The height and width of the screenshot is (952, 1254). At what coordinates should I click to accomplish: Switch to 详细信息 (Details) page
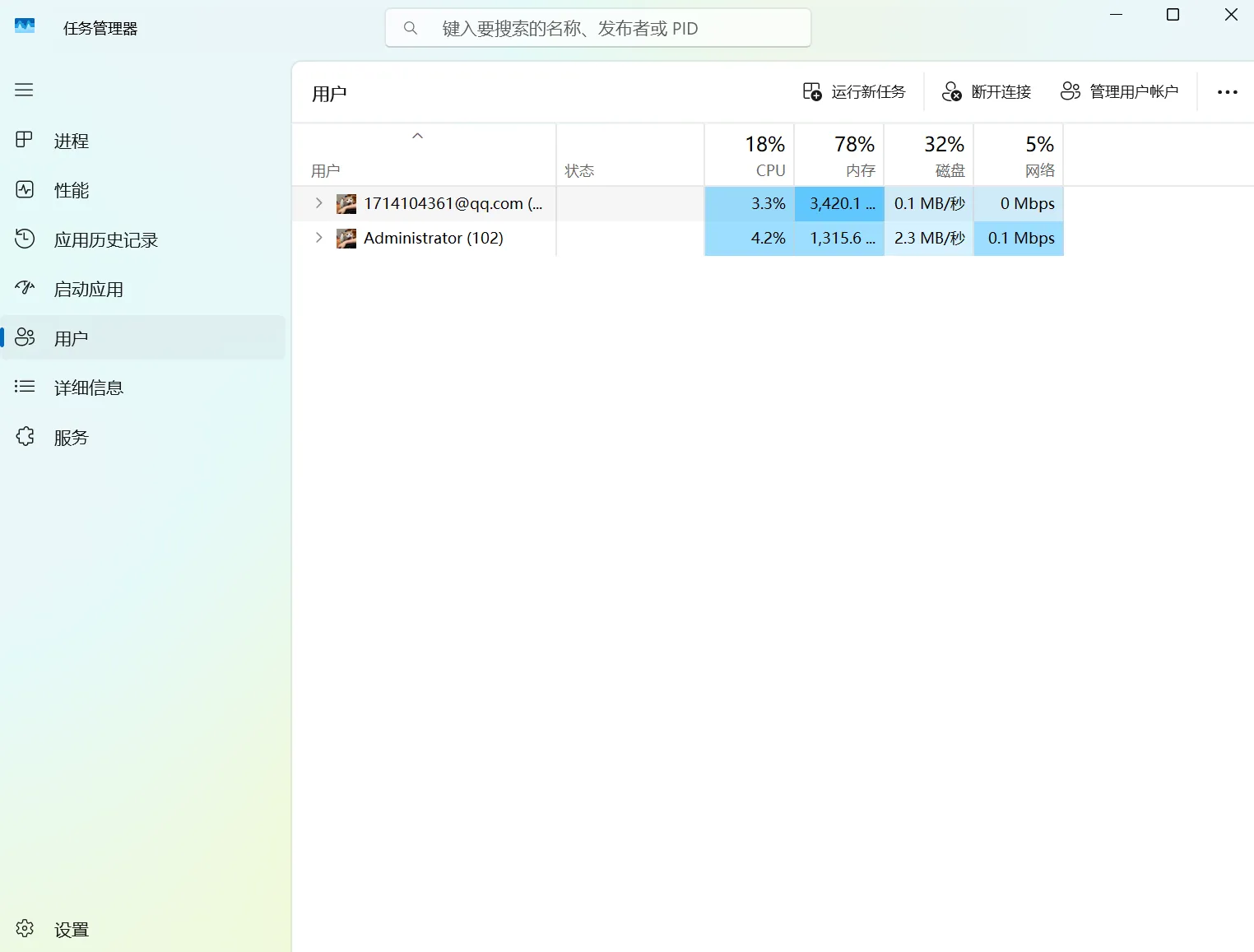89,387
